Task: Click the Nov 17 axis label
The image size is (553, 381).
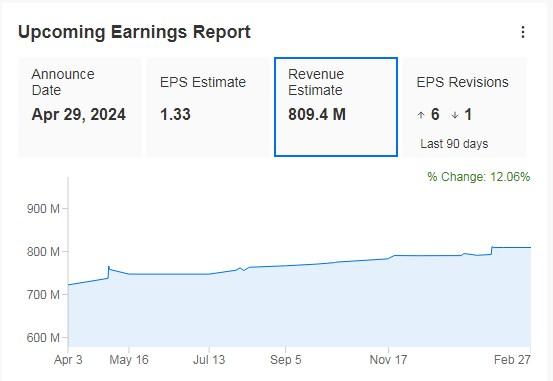Action: pyautogui.click(x=388, y=360)
